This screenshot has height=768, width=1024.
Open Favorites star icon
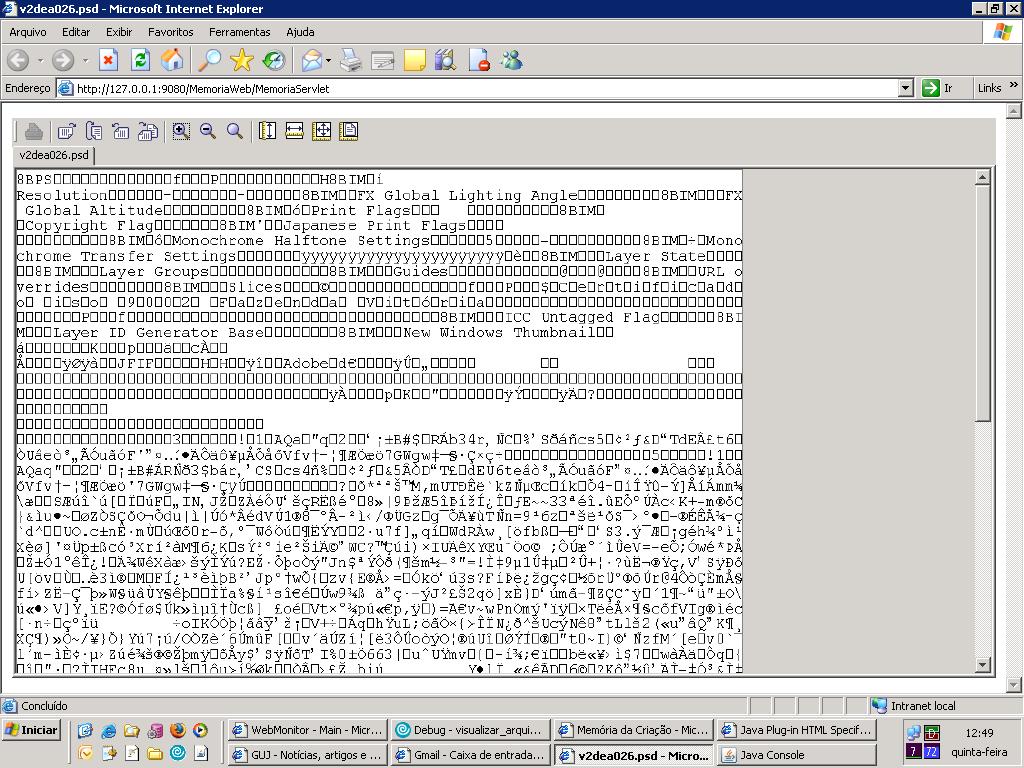coord(242,61)
